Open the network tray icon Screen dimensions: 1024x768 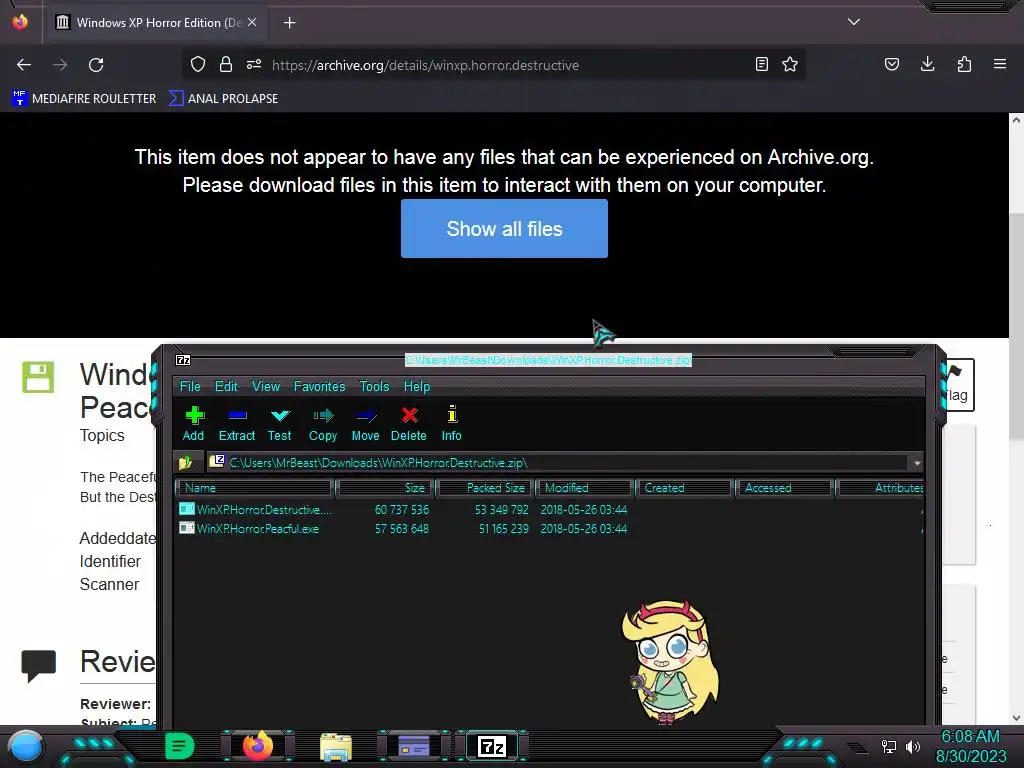[889, 746]
